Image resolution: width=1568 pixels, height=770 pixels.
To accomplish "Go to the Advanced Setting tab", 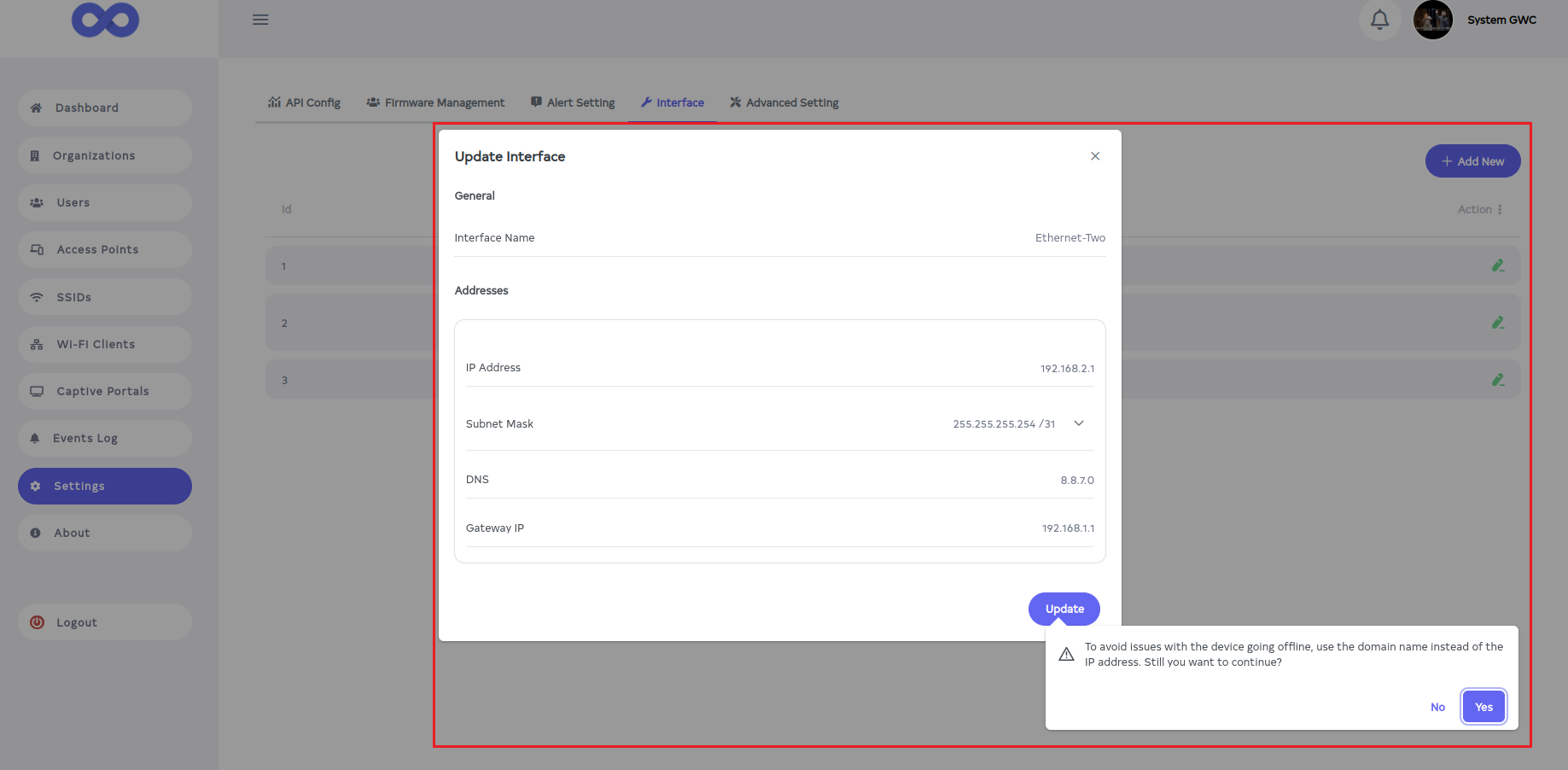I will pyautogui.click(x=784, y=102).
